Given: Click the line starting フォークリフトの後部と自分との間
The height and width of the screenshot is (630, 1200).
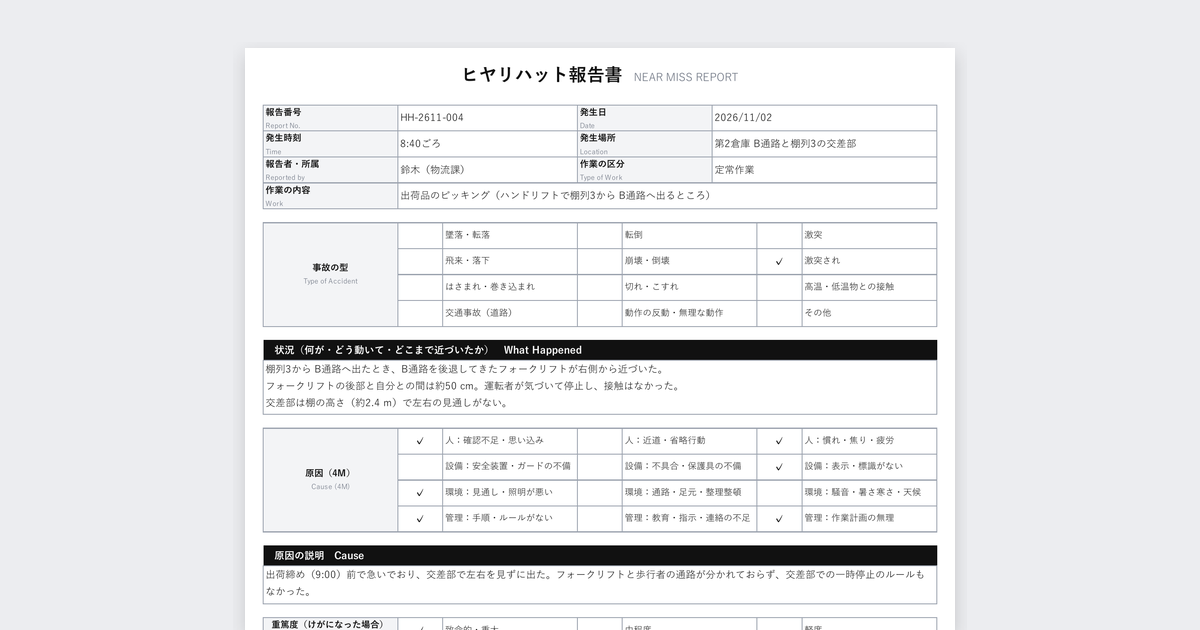Looking at the screenshot, I should tap(473, 386).
